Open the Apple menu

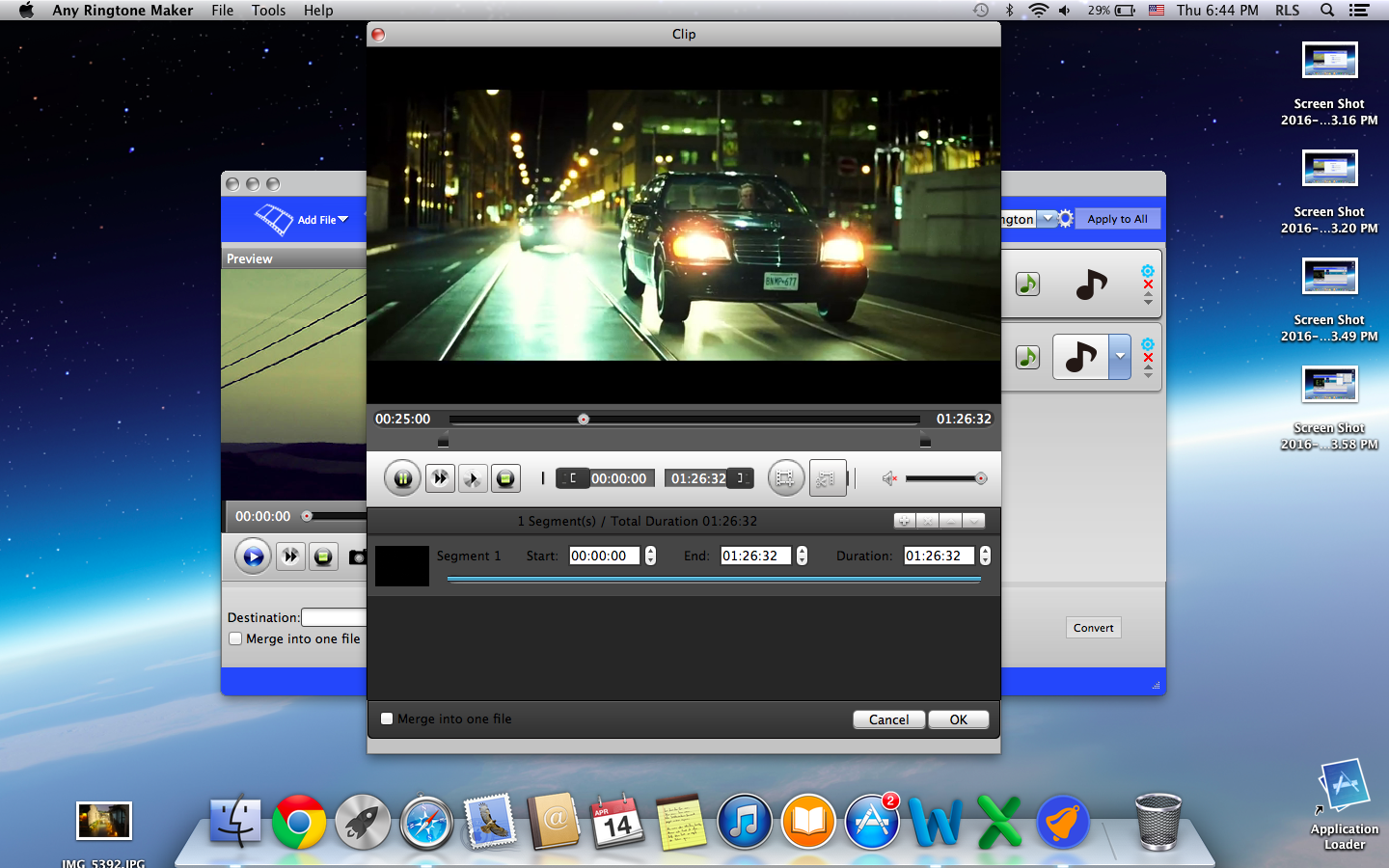coord(26,11)
